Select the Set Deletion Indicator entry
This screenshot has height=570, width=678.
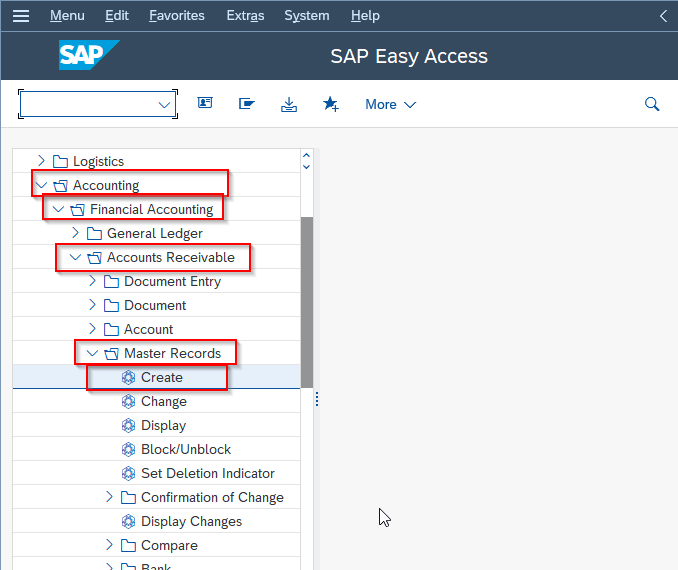click(x=208, y=474)
